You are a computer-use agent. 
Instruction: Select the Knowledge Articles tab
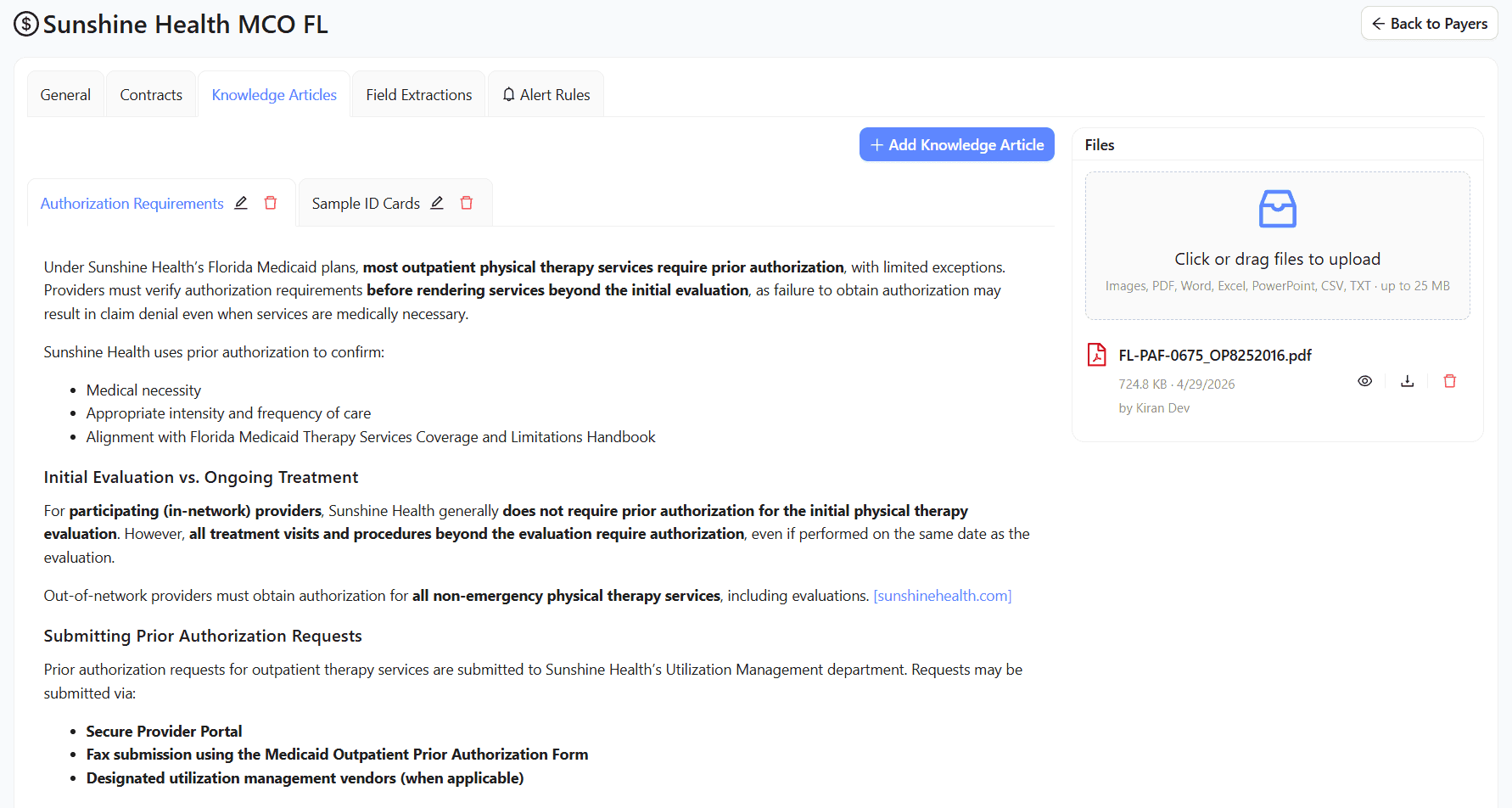click(x=274, y=95)
